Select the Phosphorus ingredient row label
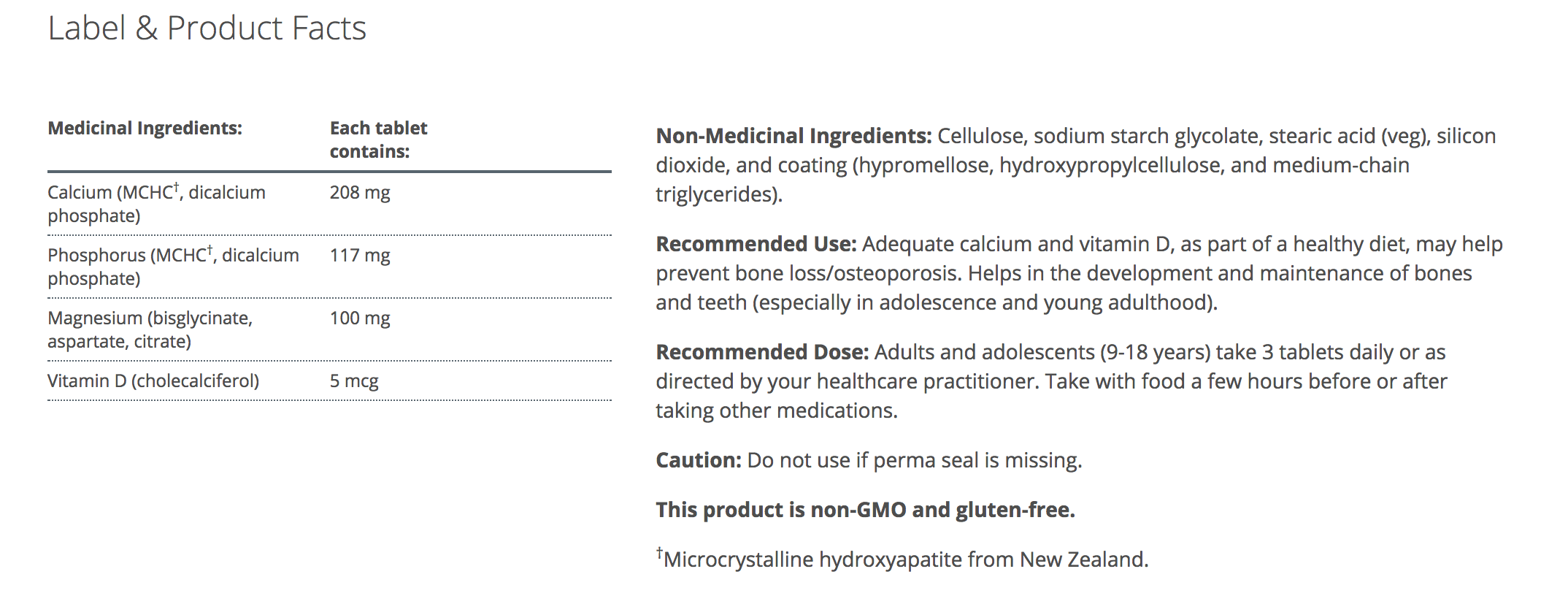The width and height of the screenshot is (1568, 596). click(x=173, y=267)
